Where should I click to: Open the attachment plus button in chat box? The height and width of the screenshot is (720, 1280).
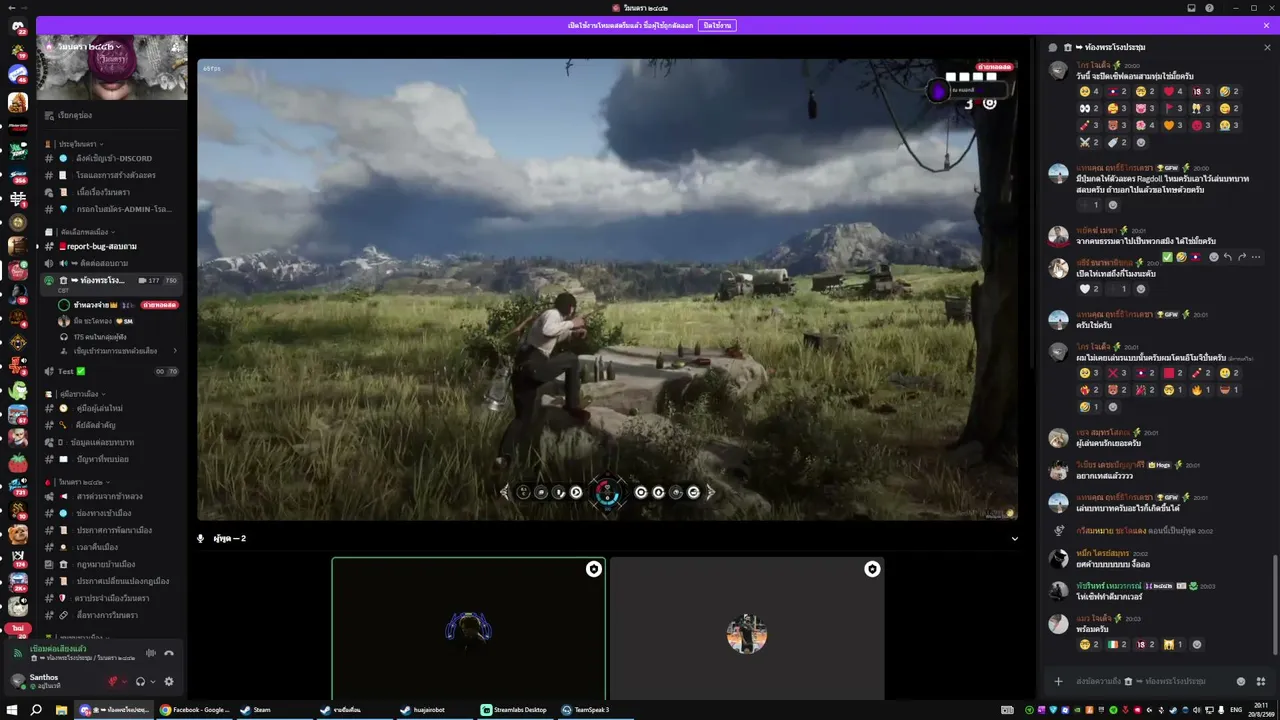[1058, 681]
